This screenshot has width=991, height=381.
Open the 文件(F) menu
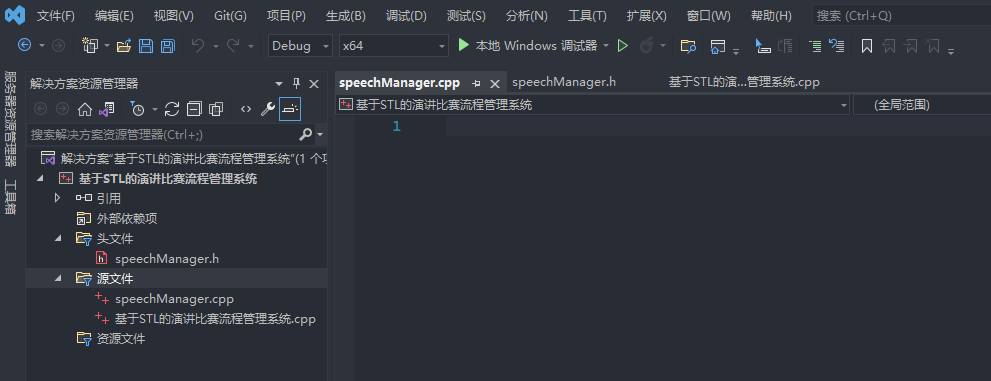(x=56, y=16)
